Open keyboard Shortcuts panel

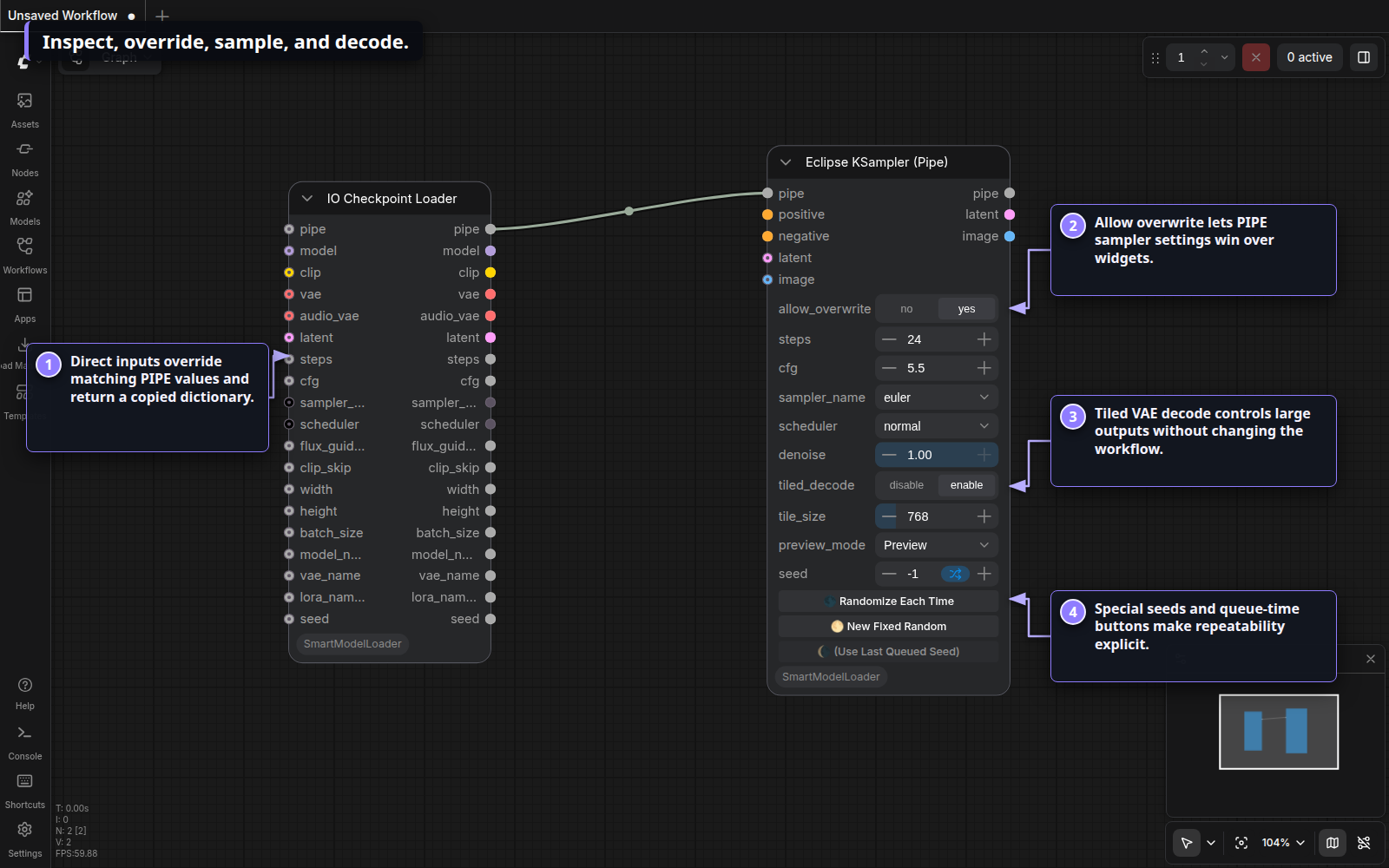coord(24,791)
